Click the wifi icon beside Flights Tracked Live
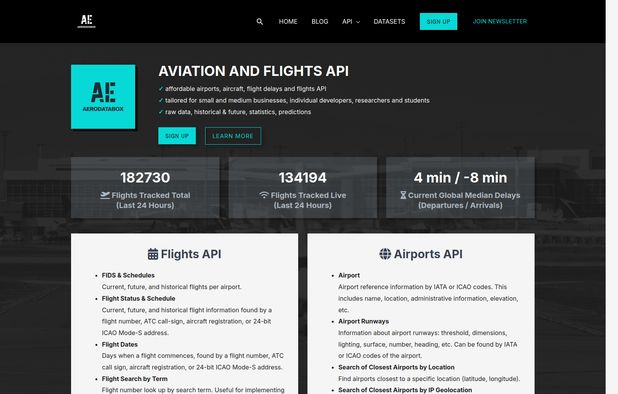This screenshot has width=618, height=394. pos(264,195)
